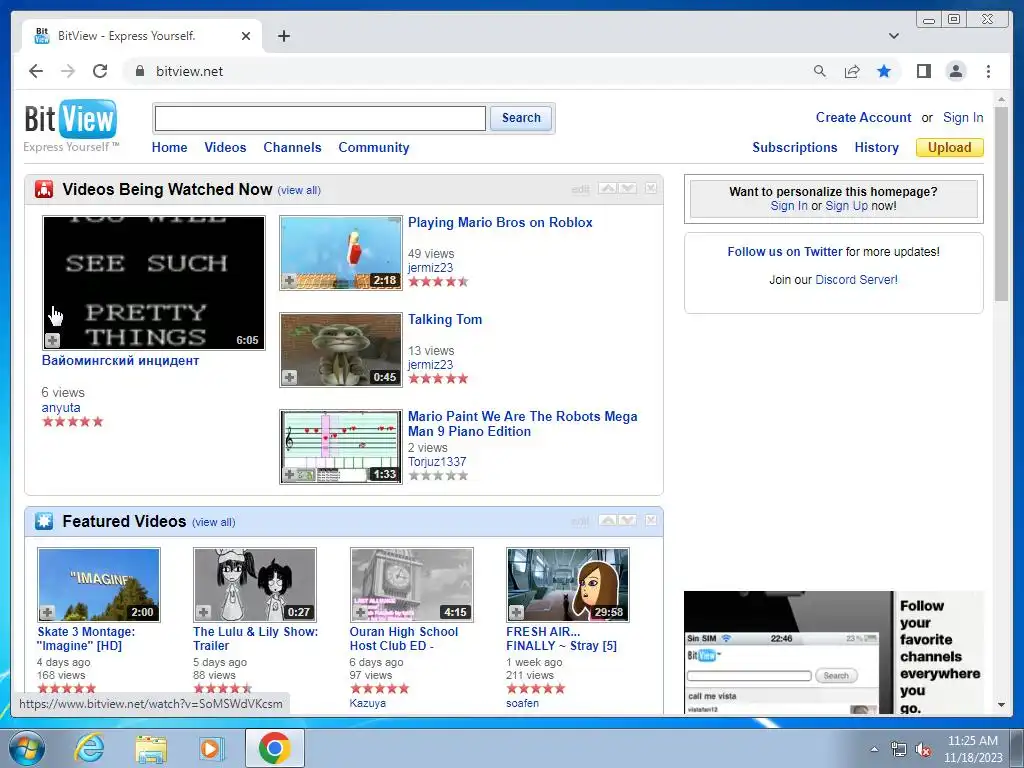Move Featured Videos module up
The height and width of the screenshot is (768, 1024).
click(x=607, y=520)
